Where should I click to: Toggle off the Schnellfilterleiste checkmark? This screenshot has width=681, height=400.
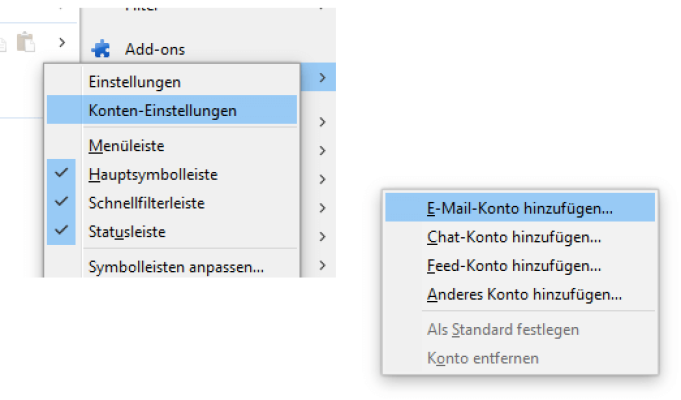coord(62,201)
